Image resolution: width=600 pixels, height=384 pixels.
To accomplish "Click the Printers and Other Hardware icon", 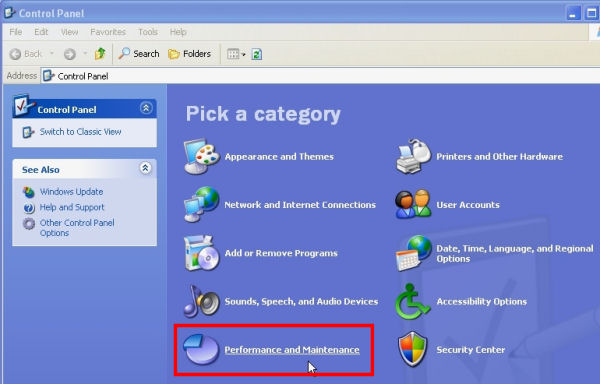I will point(413,156).
